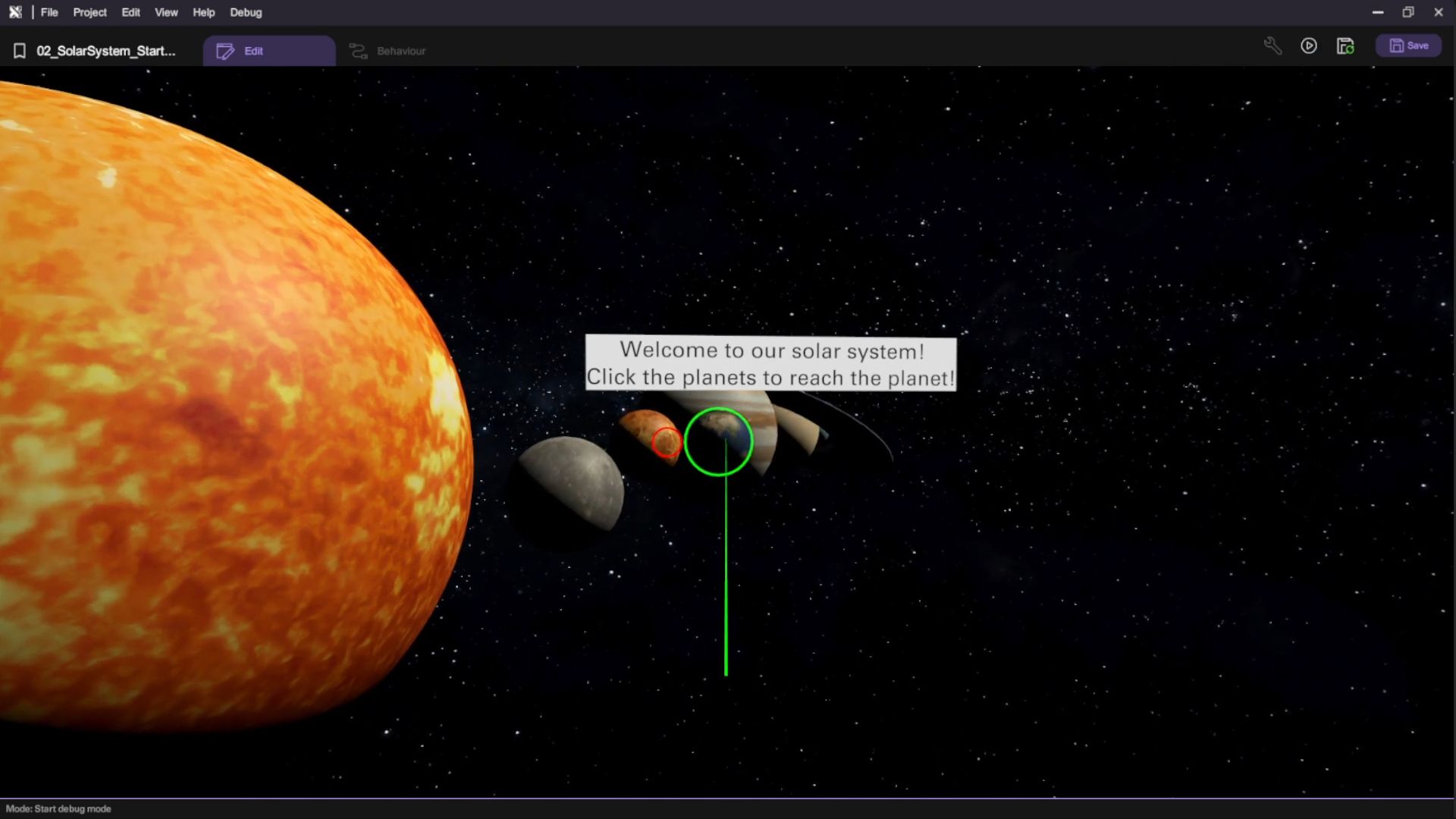Restore down the application window
Screen dimensions: 1456x819
pyautogui.click(x=1408, y=12)
